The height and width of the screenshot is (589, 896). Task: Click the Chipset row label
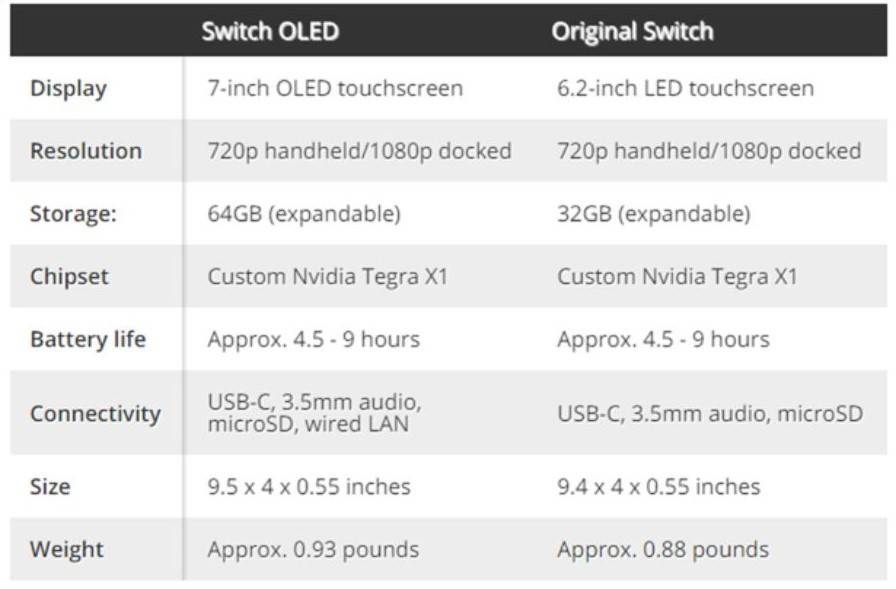click(x=69, y=276)
